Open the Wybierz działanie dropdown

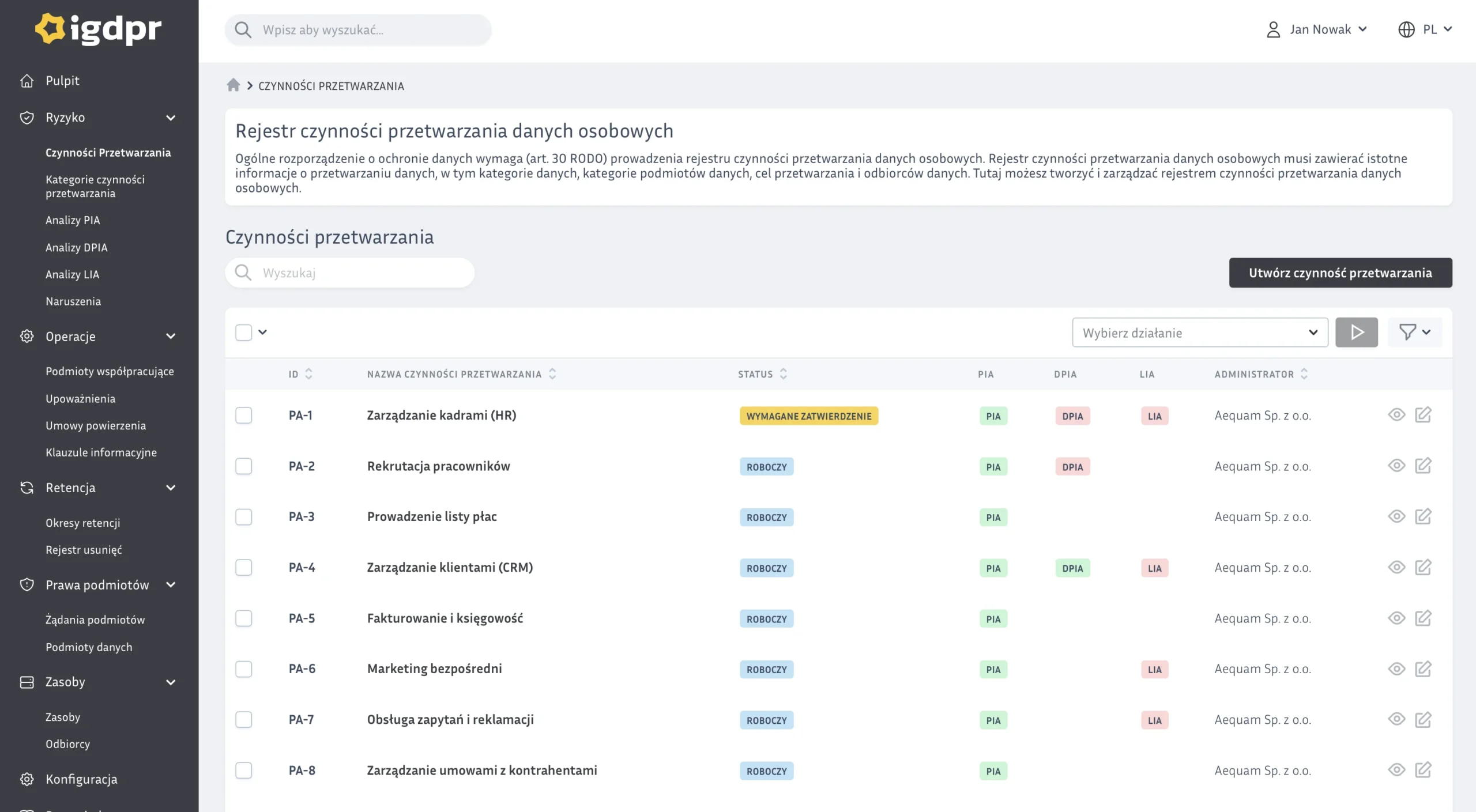point(1199,333)
